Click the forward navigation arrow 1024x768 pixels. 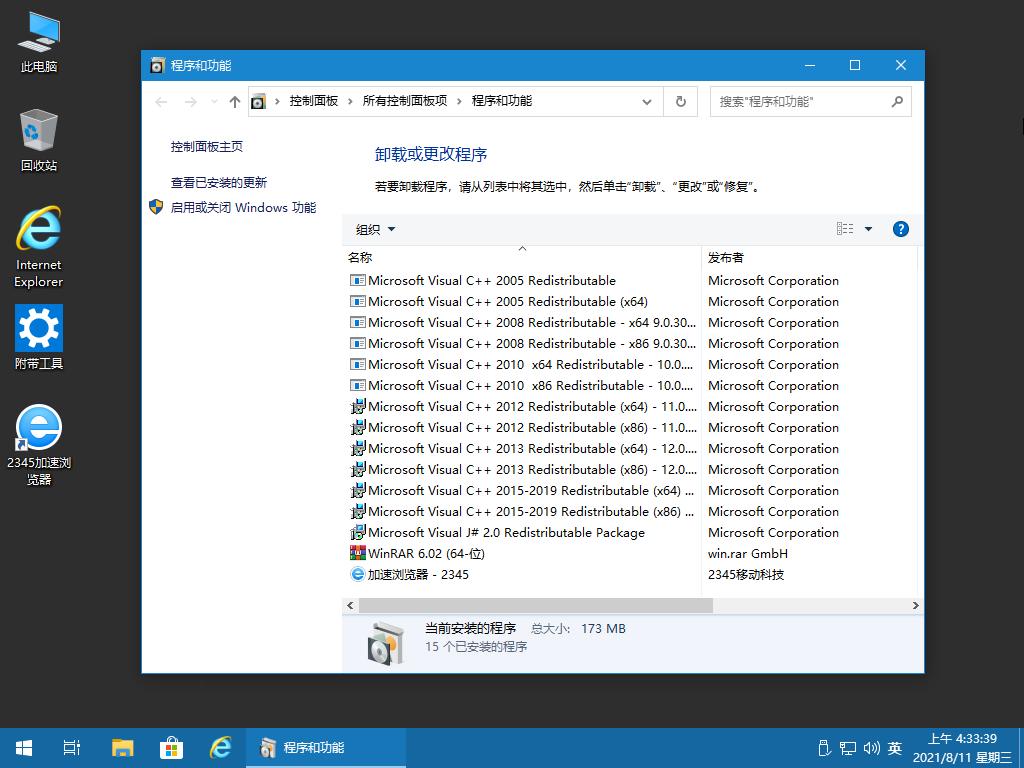coord(191,102)
